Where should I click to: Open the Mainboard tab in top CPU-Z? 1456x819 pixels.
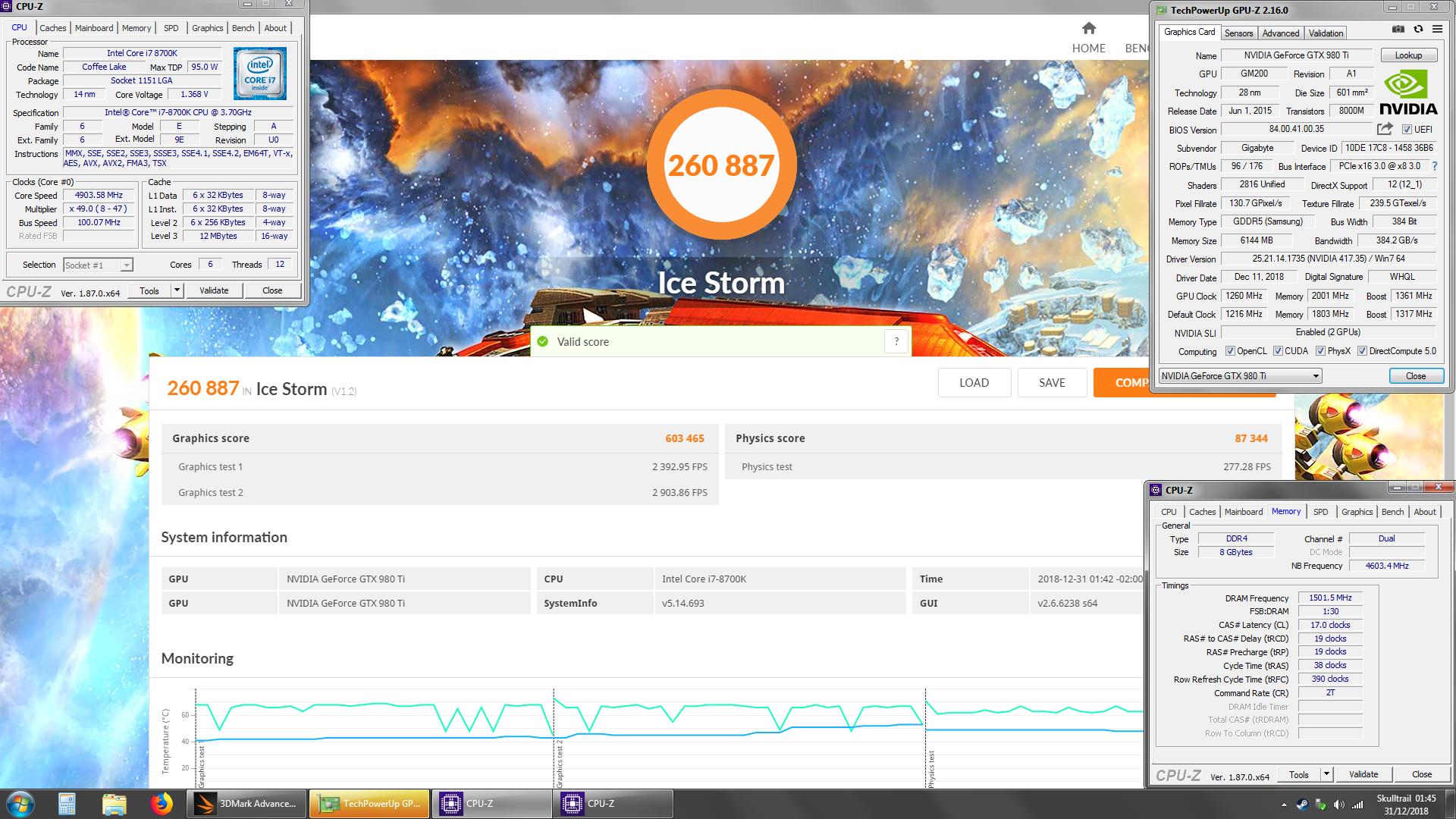pyautogui.click(x=94, y=28)
